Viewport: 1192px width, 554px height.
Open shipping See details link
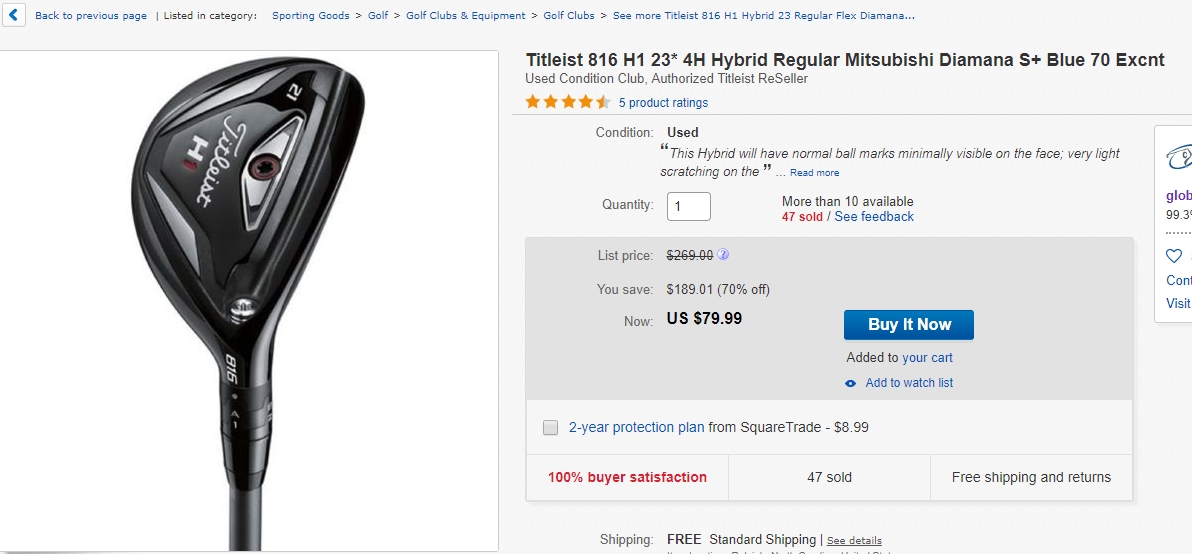854,541
